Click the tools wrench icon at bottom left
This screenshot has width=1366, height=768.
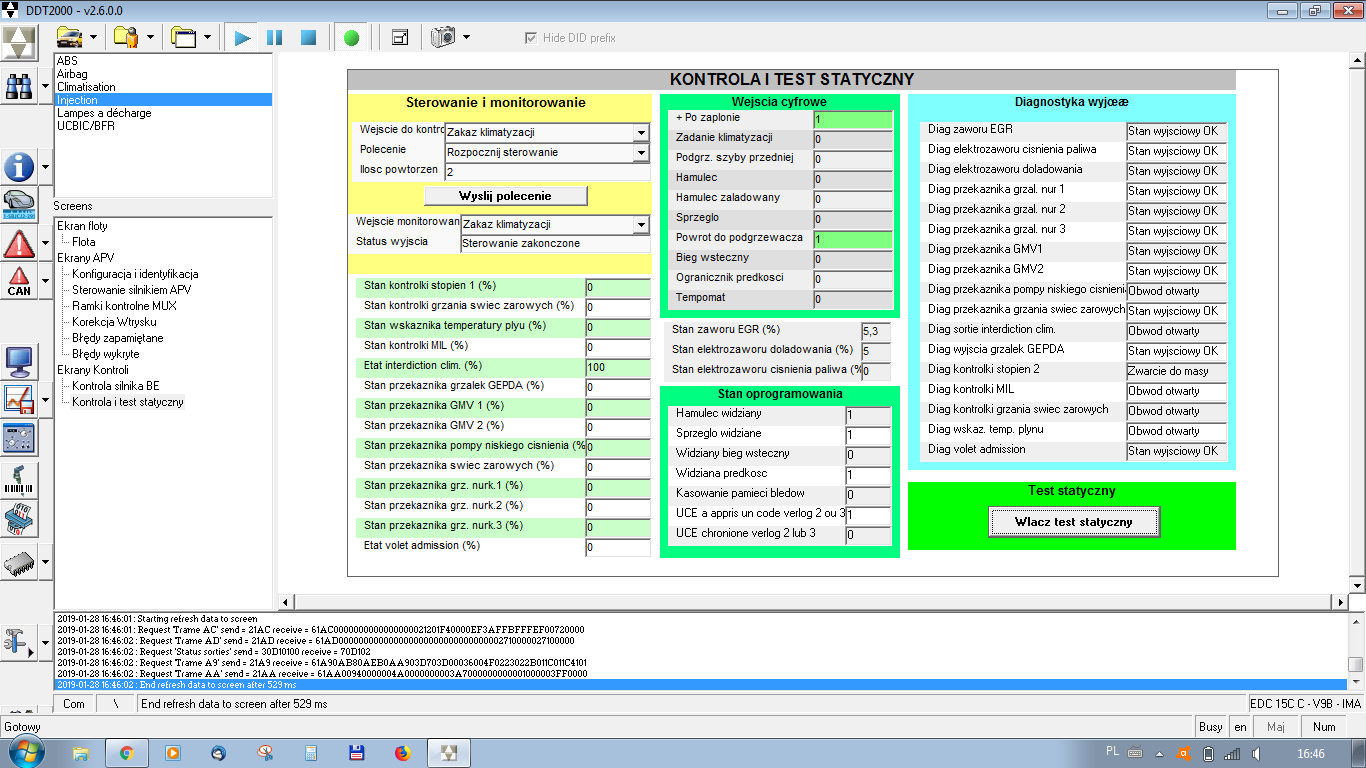pos(19,641)
